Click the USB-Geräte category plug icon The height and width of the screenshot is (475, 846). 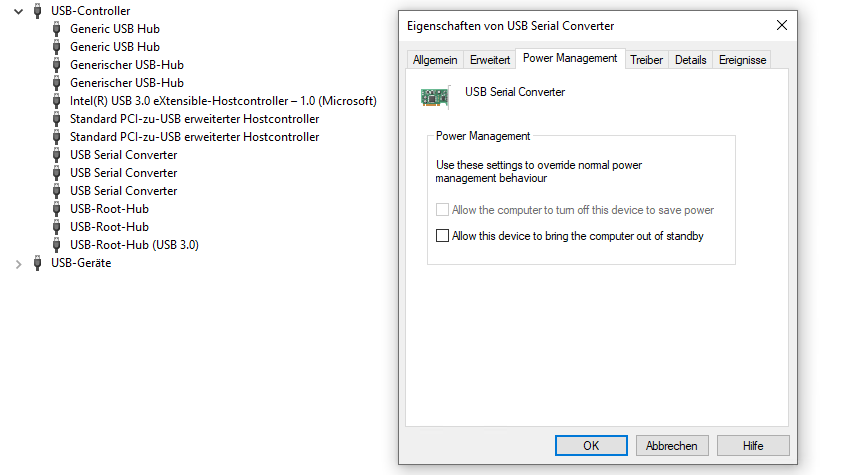click(37, 263)
